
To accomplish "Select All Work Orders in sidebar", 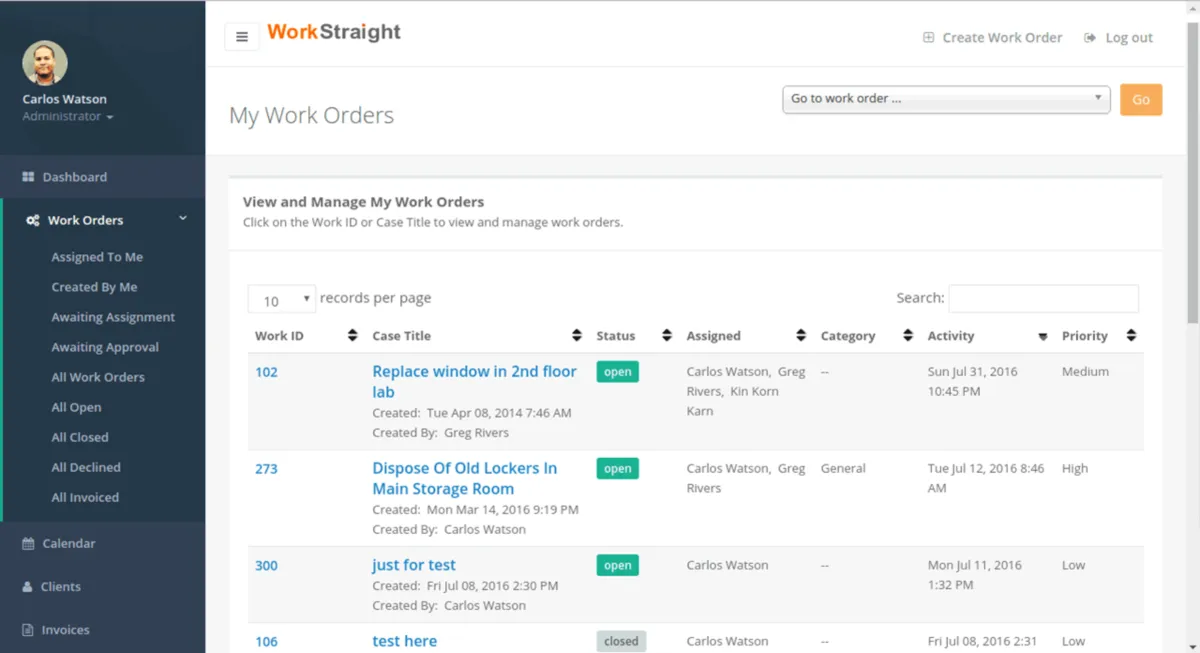I will [98, 377].
